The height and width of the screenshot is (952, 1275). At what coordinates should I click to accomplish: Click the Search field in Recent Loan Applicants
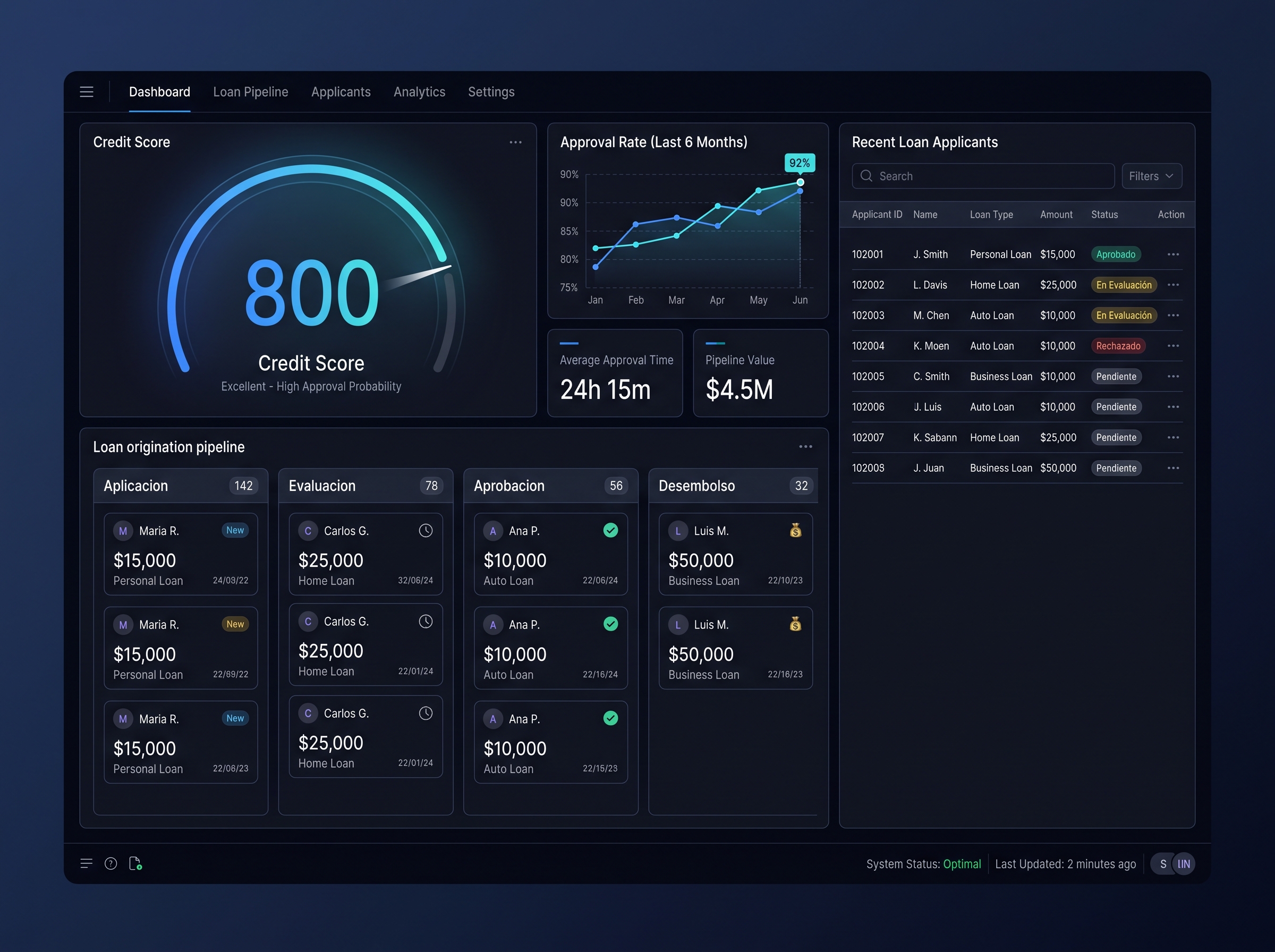983,176
